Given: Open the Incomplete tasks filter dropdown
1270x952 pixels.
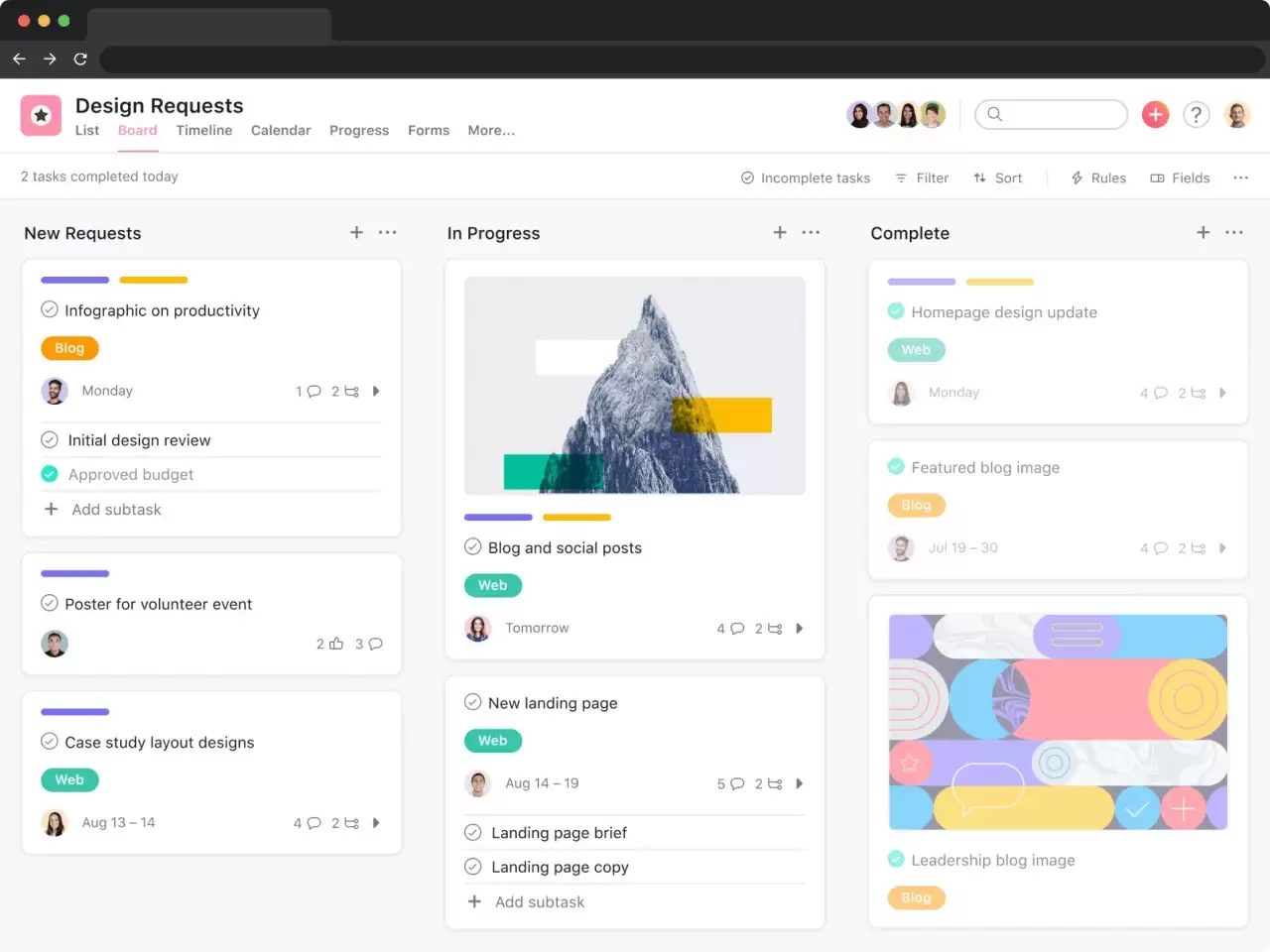Looking at the screenshot, I should pos(805,178).
